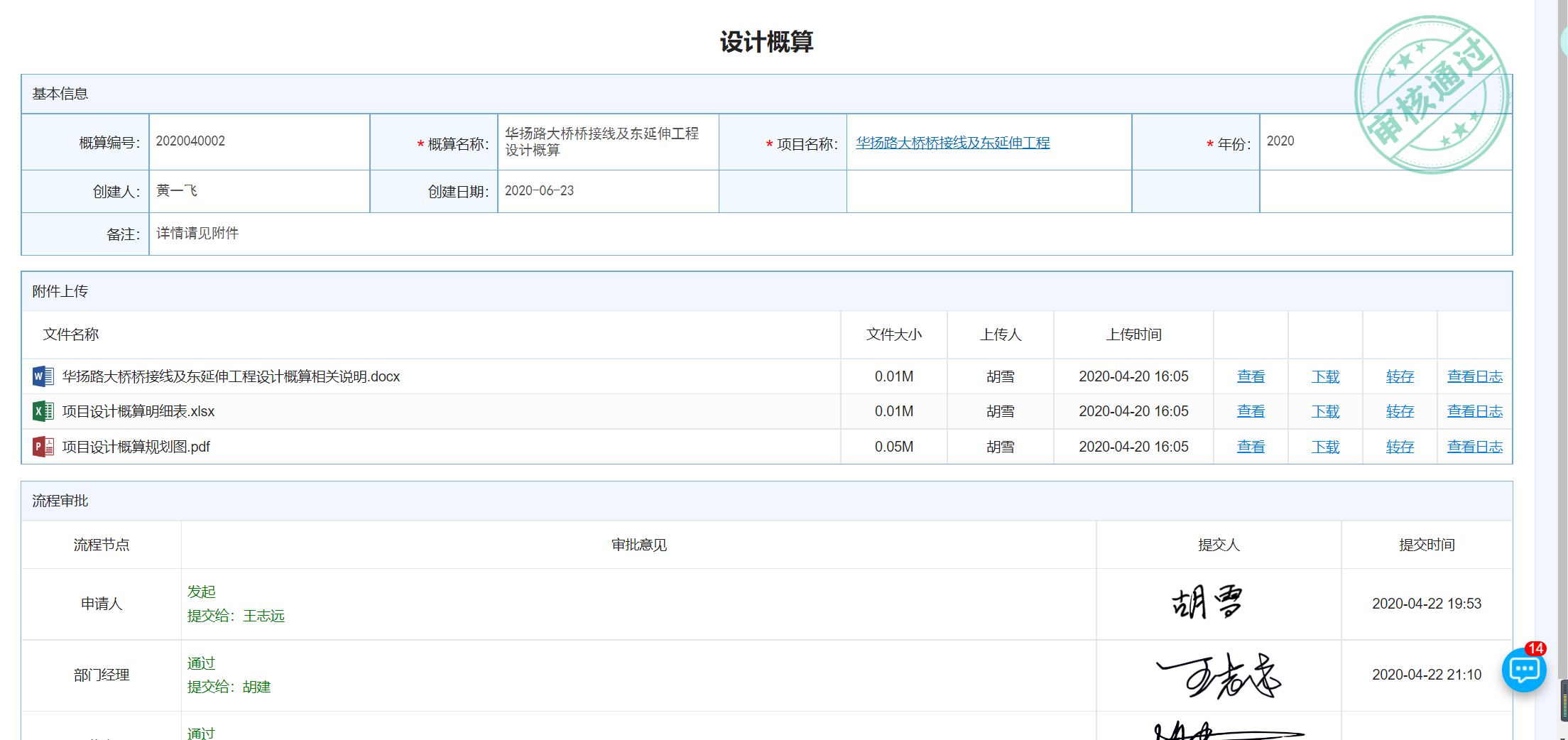Click the 备注 field with 详情请见附件
Image resolution: width=1568 pixels, height=740 pixels.
pyautogui.click(x=829, y=234)
